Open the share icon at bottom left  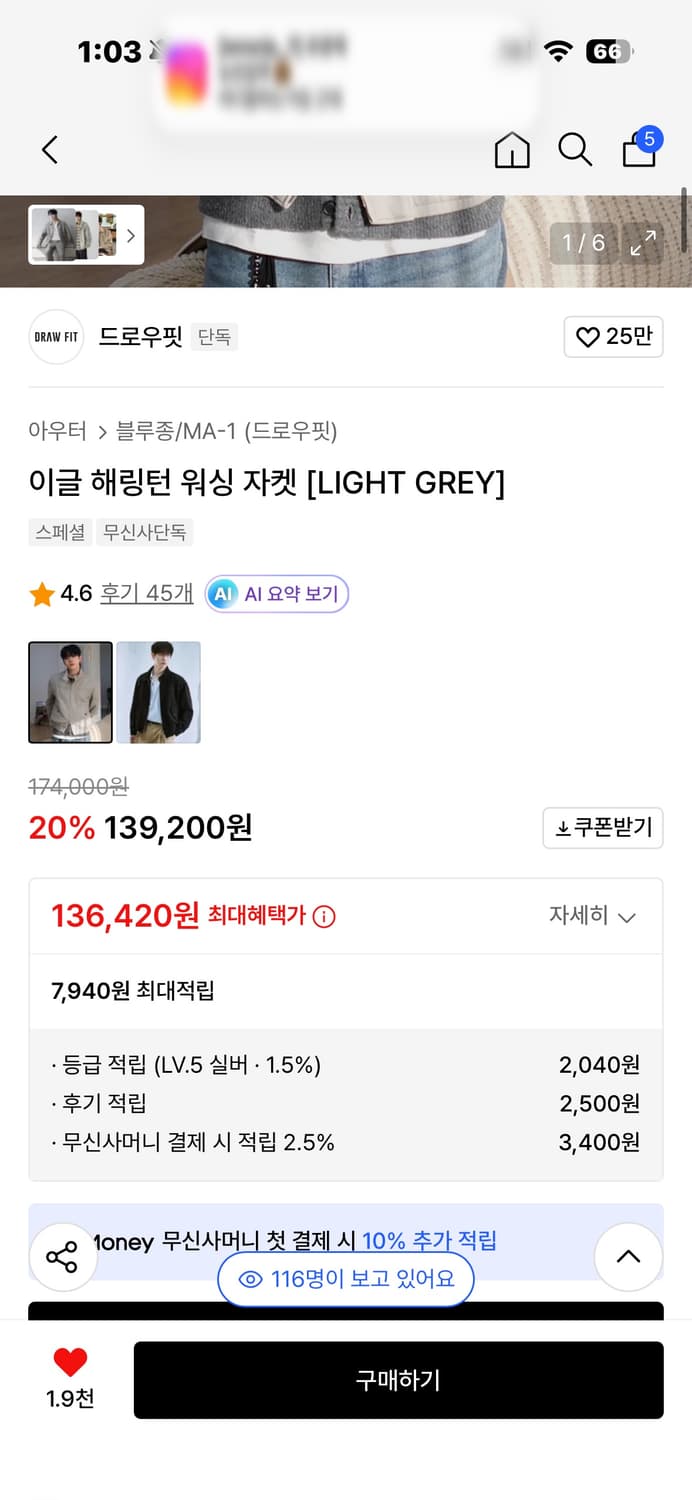click(62, 1257)
